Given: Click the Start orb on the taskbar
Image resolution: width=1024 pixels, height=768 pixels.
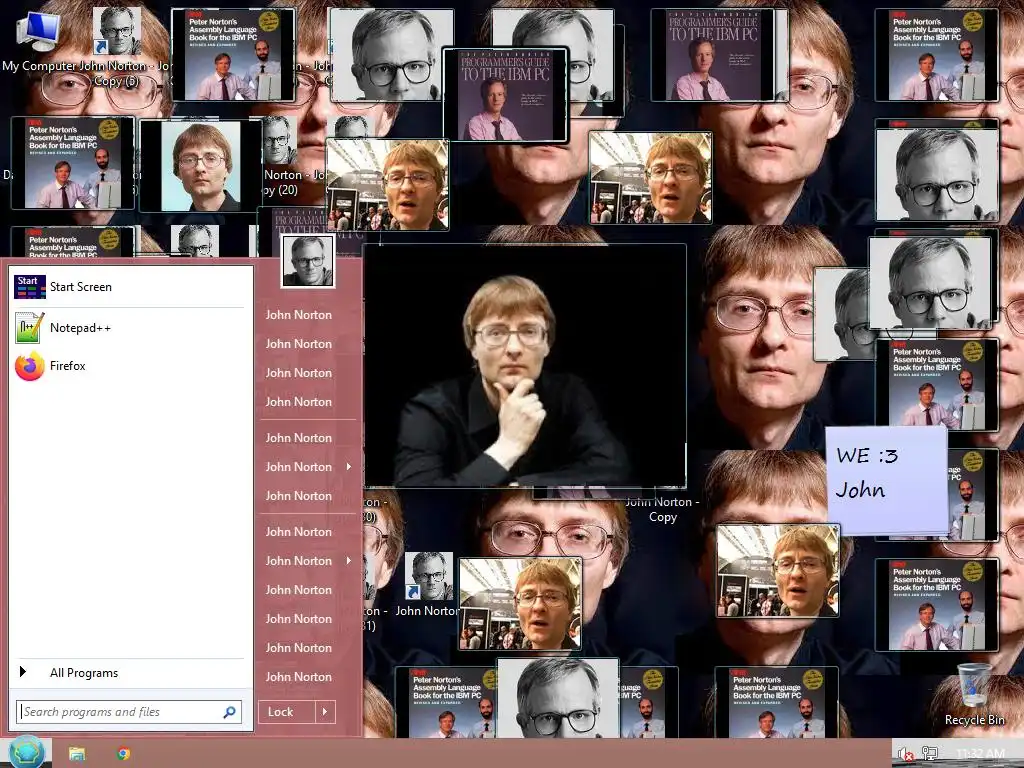Looking at the screenshot, I should click(x=26, y=752).
